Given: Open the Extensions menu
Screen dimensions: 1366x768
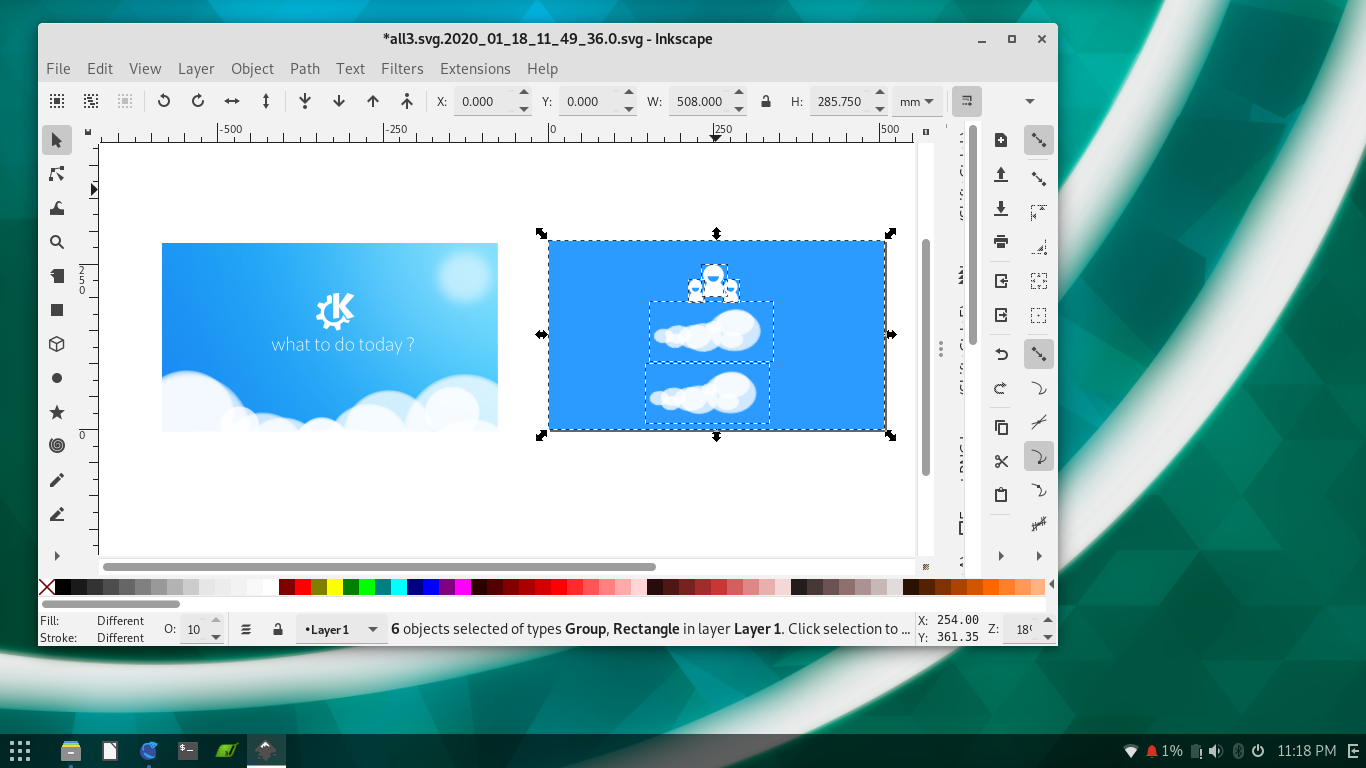Looking at the screenshot, I should (475, 69).
